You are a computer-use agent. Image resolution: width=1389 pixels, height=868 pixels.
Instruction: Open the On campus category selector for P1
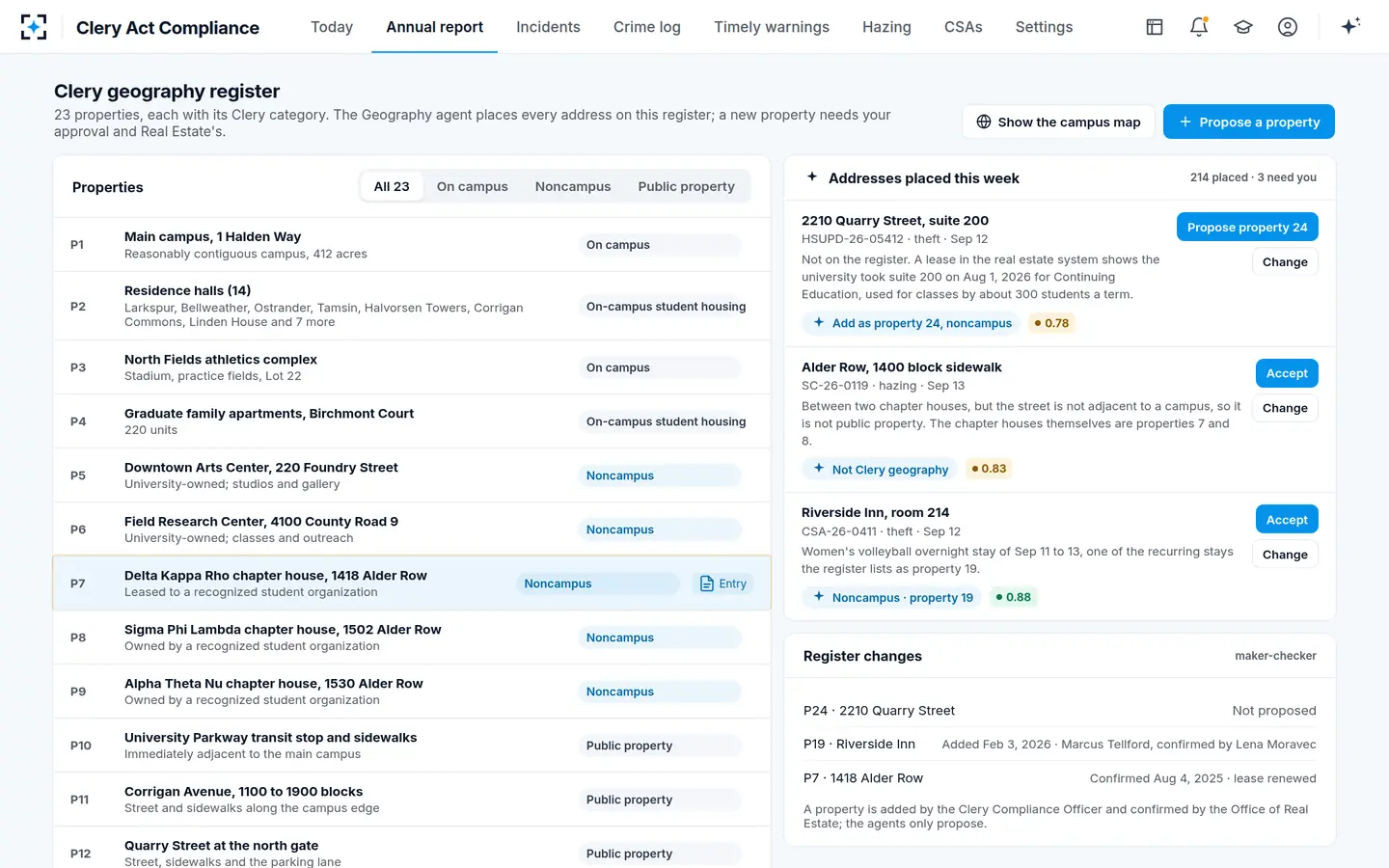coord(661,245)
